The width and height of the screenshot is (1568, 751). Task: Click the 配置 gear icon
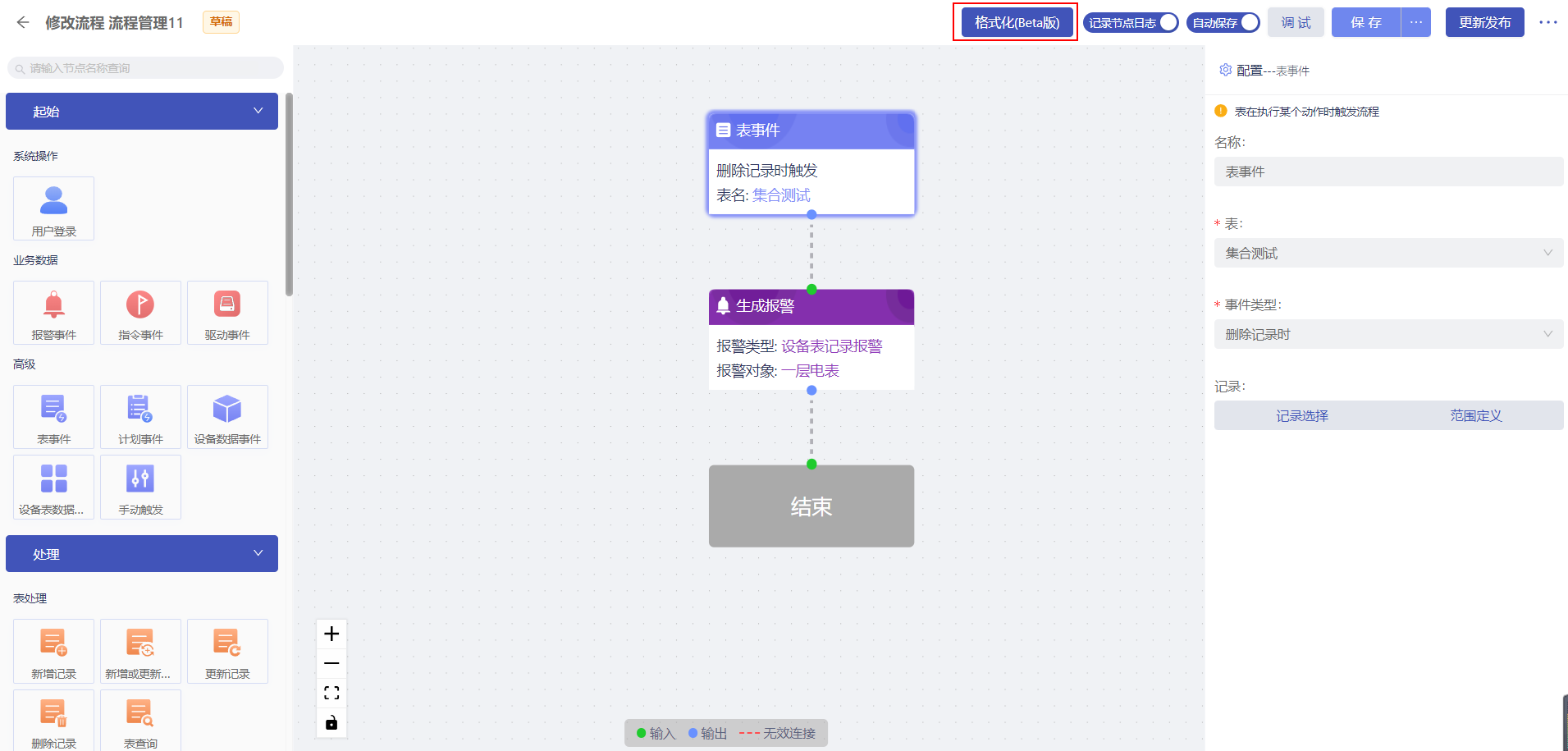click(x=1225, y=70)
